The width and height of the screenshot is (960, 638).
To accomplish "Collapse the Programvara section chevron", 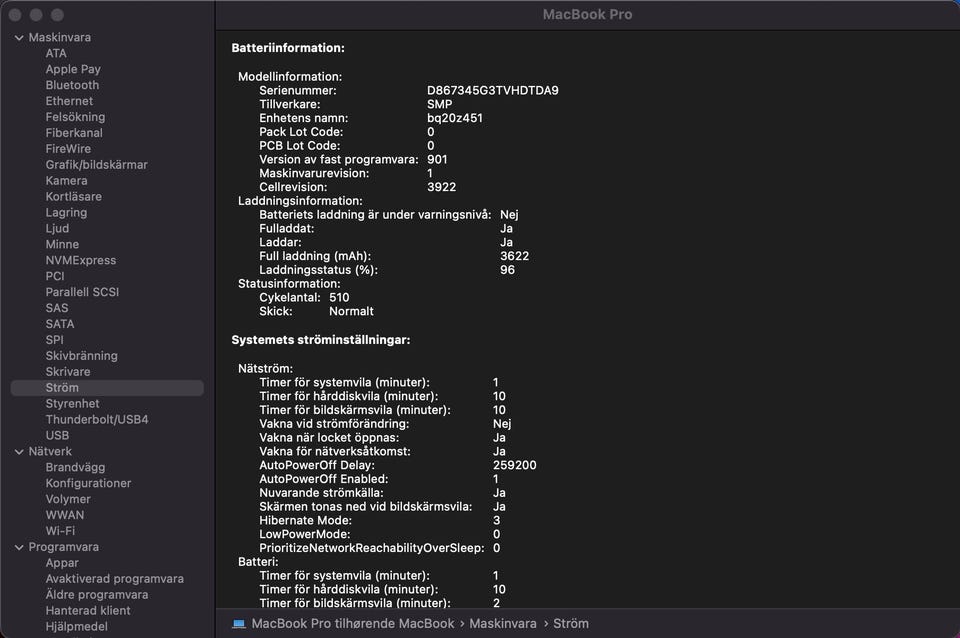I will 19,548.
